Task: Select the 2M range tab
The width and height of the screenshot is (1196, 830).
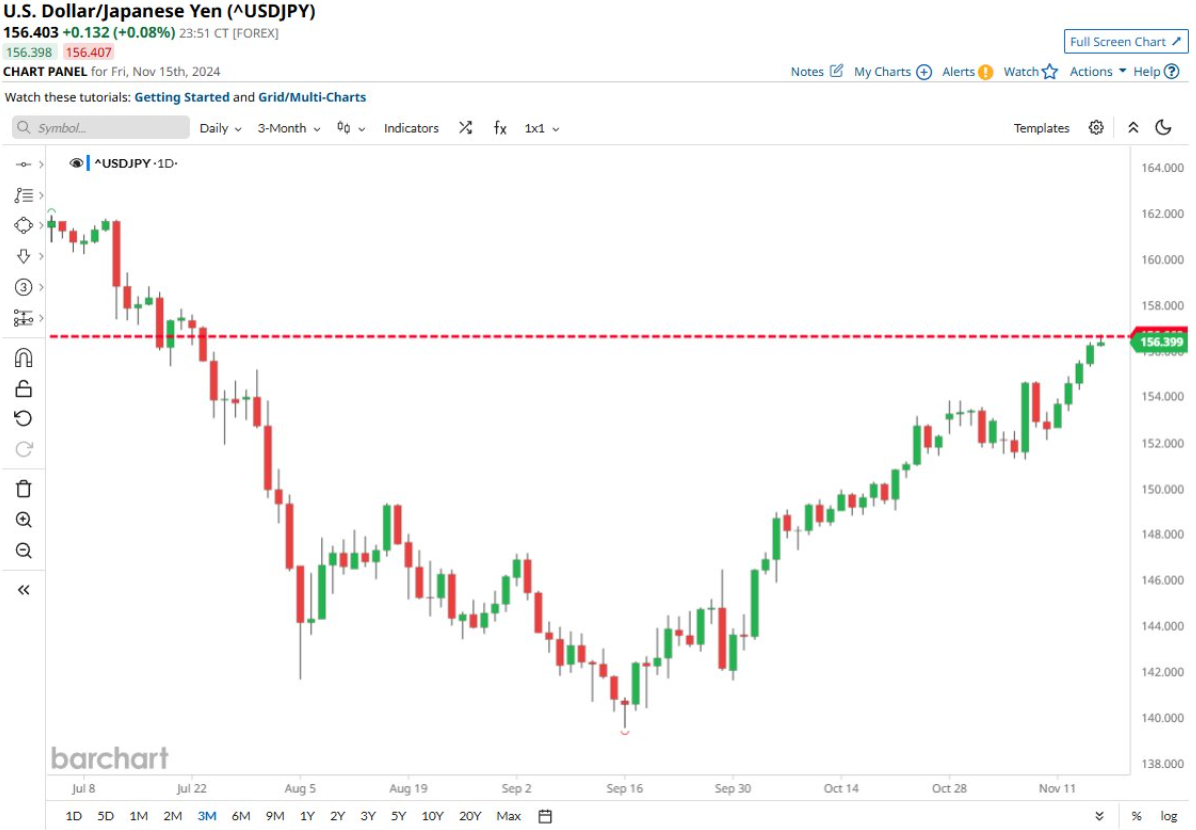Action: [x=172, y=816]
